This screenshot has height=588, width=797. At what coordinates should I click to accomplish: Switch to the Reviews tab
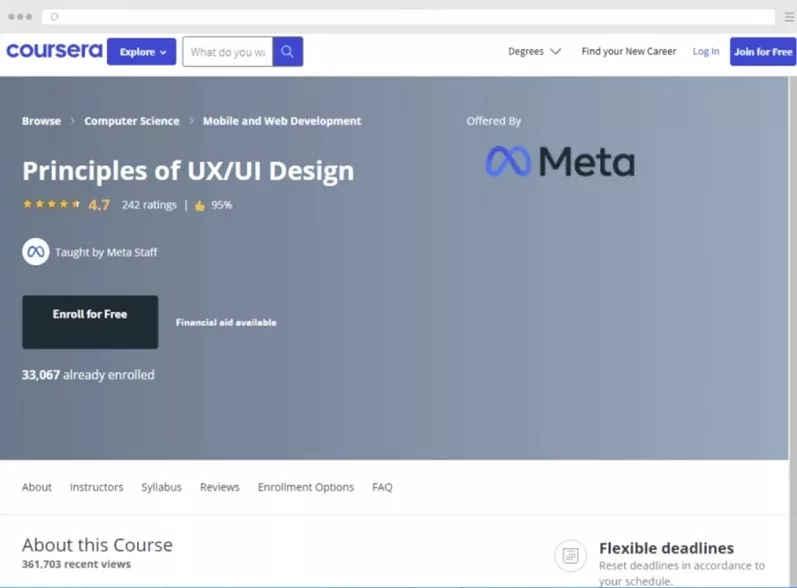[x=220, y=487]
